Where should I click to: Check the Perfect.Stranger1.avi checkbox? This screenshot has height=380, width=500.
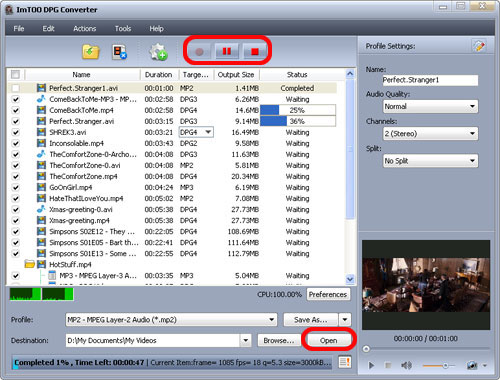coord(15,88)
